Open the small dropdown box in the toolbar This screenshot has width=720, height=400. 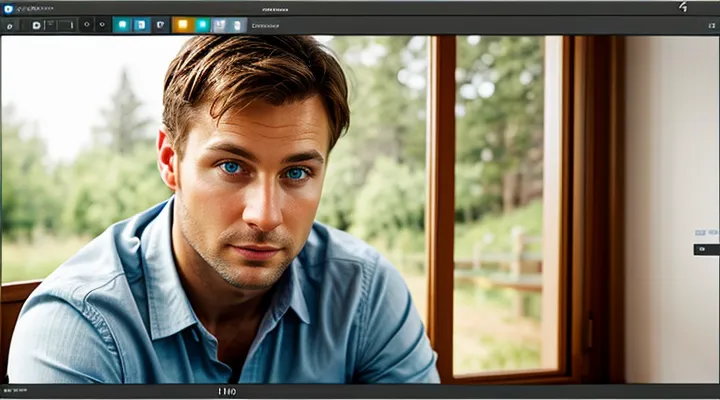(x=50, y=25)
